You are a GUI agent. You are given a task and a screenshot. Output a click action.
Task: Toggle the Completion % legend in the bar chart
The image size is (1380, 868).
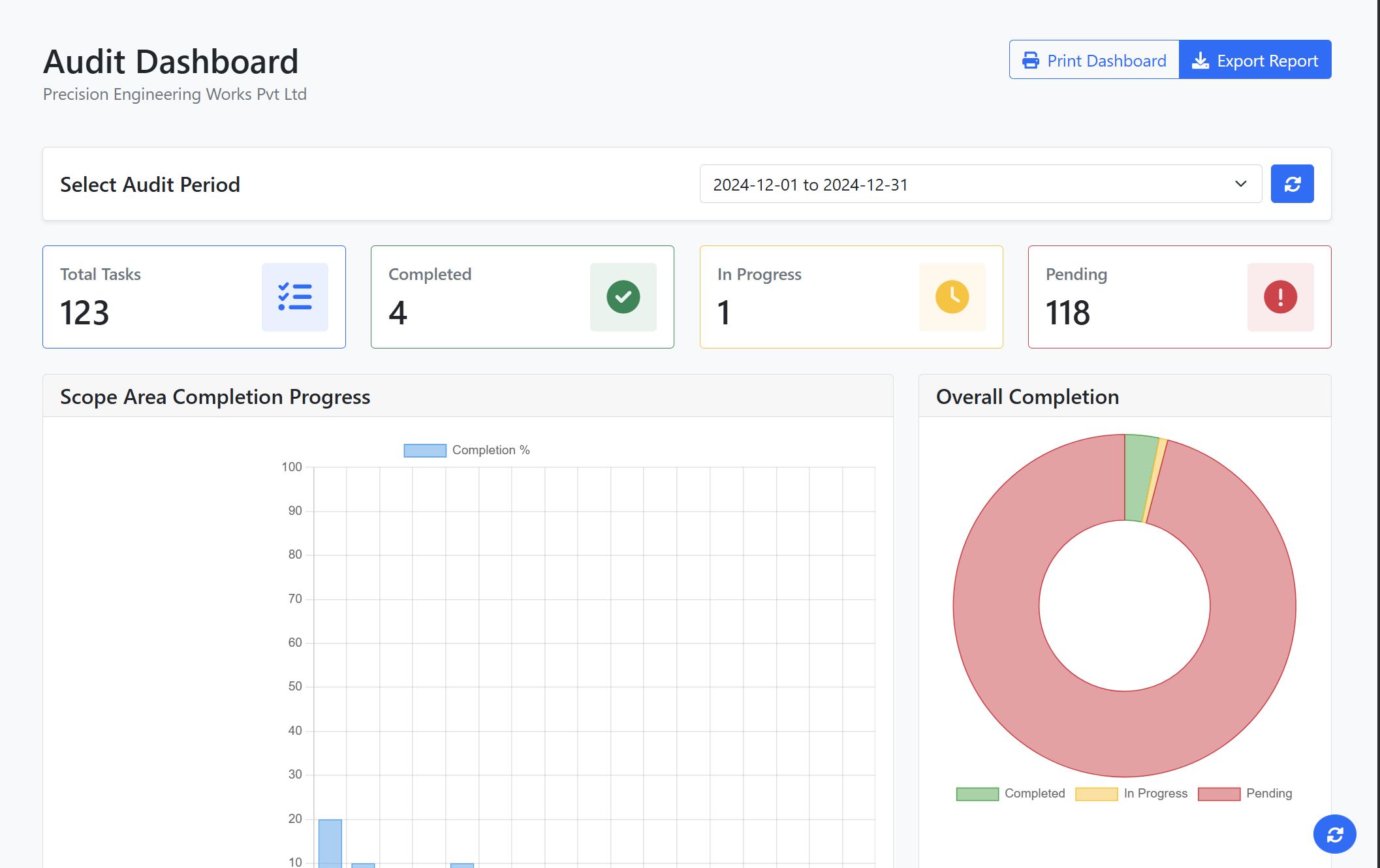tap(466, 450)
